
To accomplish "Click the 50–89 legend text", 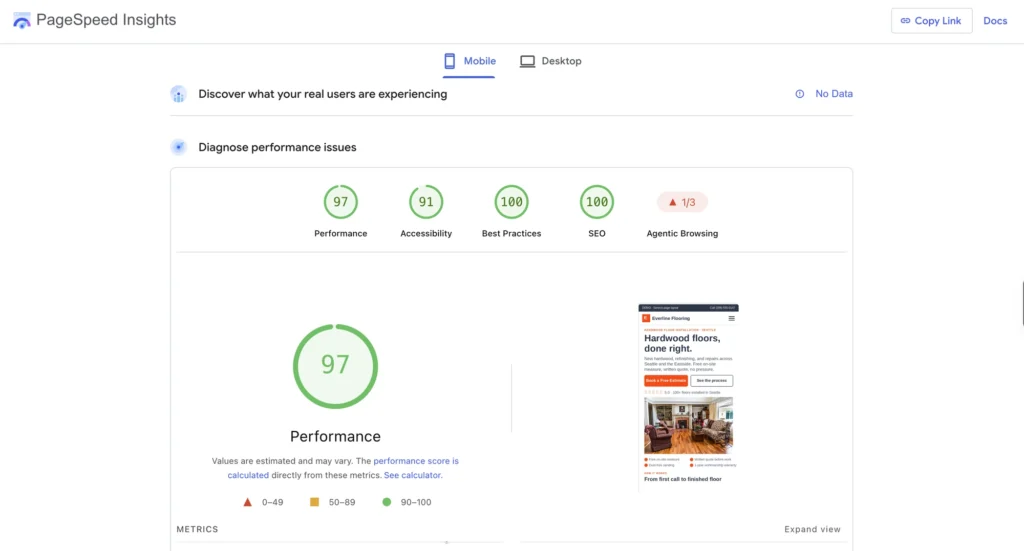I will [342, 502].
